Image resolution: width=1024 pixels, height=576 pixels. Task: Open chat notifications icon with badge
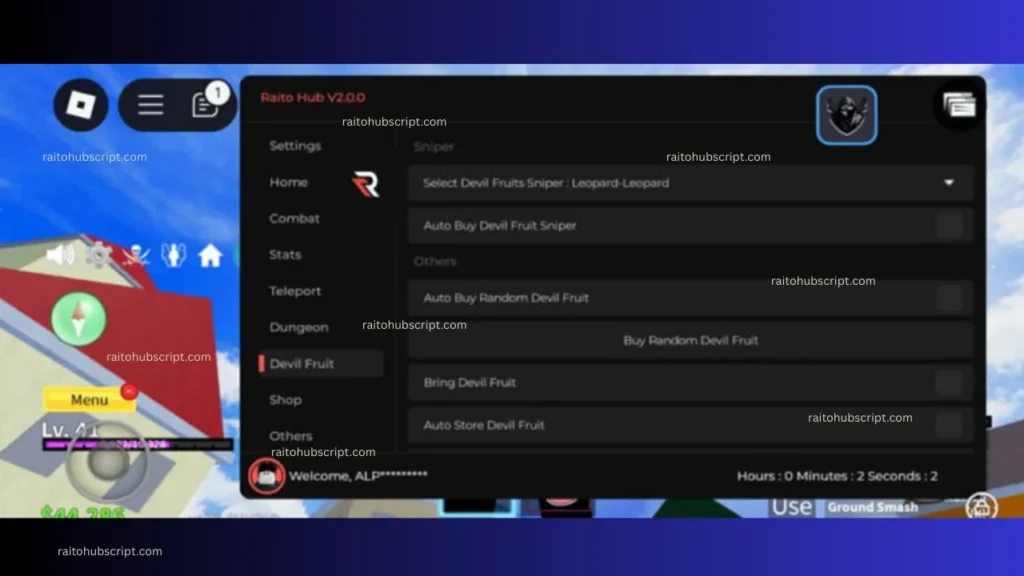pos(208,102)
